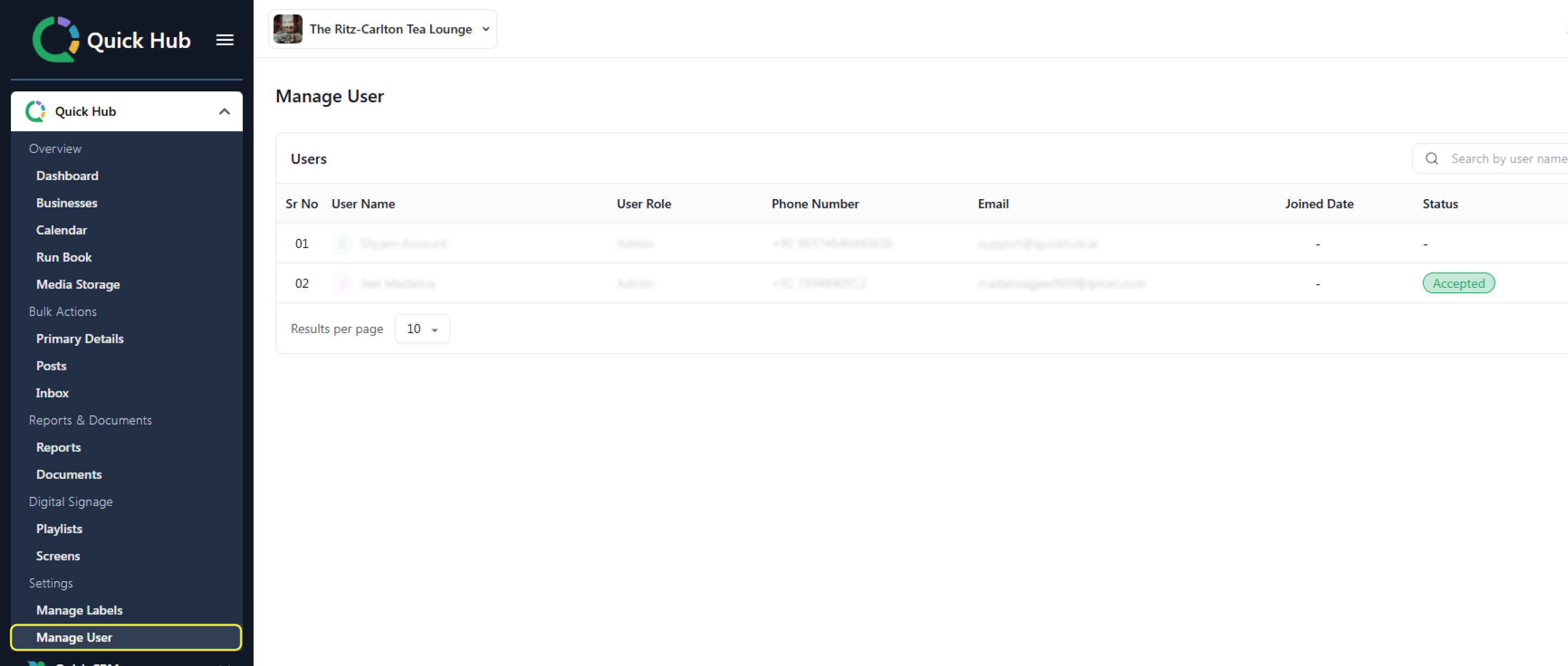This screenshot has width=1568, height=666.
Task: Go to the Playlists page
Action: point(58,528)
